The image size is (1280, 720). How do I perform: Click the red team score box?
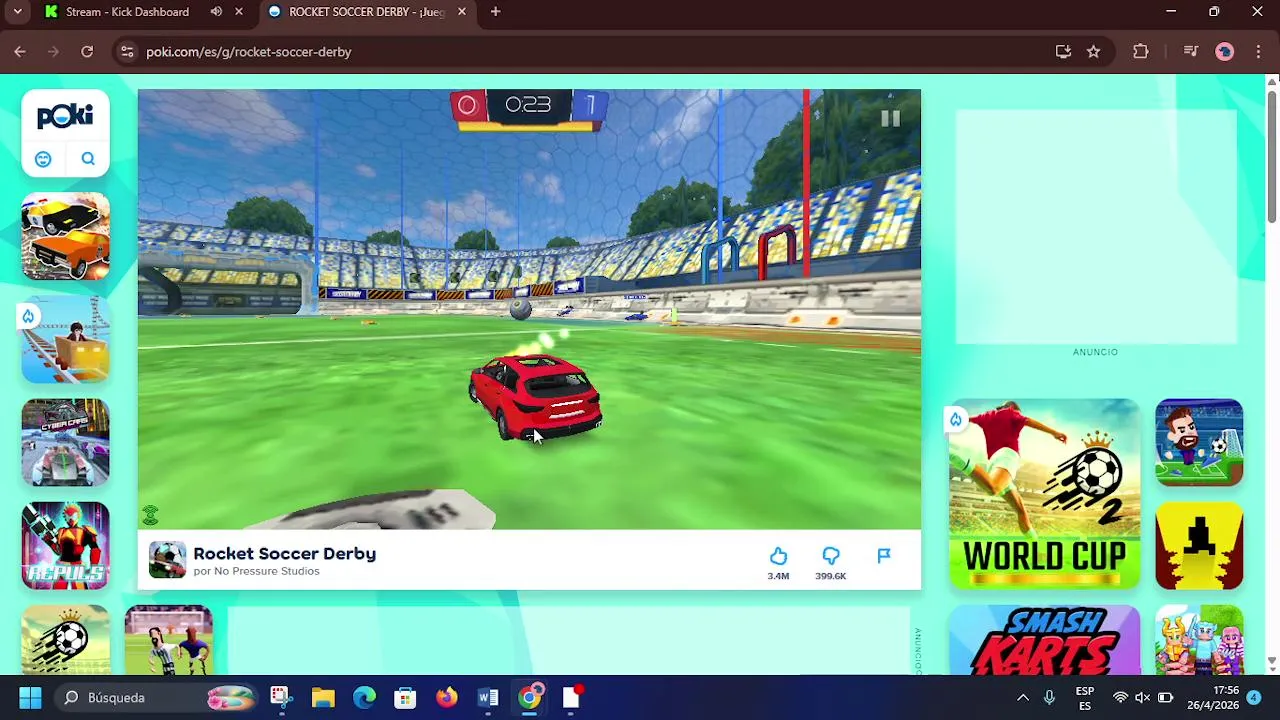(x=467, y=105)
